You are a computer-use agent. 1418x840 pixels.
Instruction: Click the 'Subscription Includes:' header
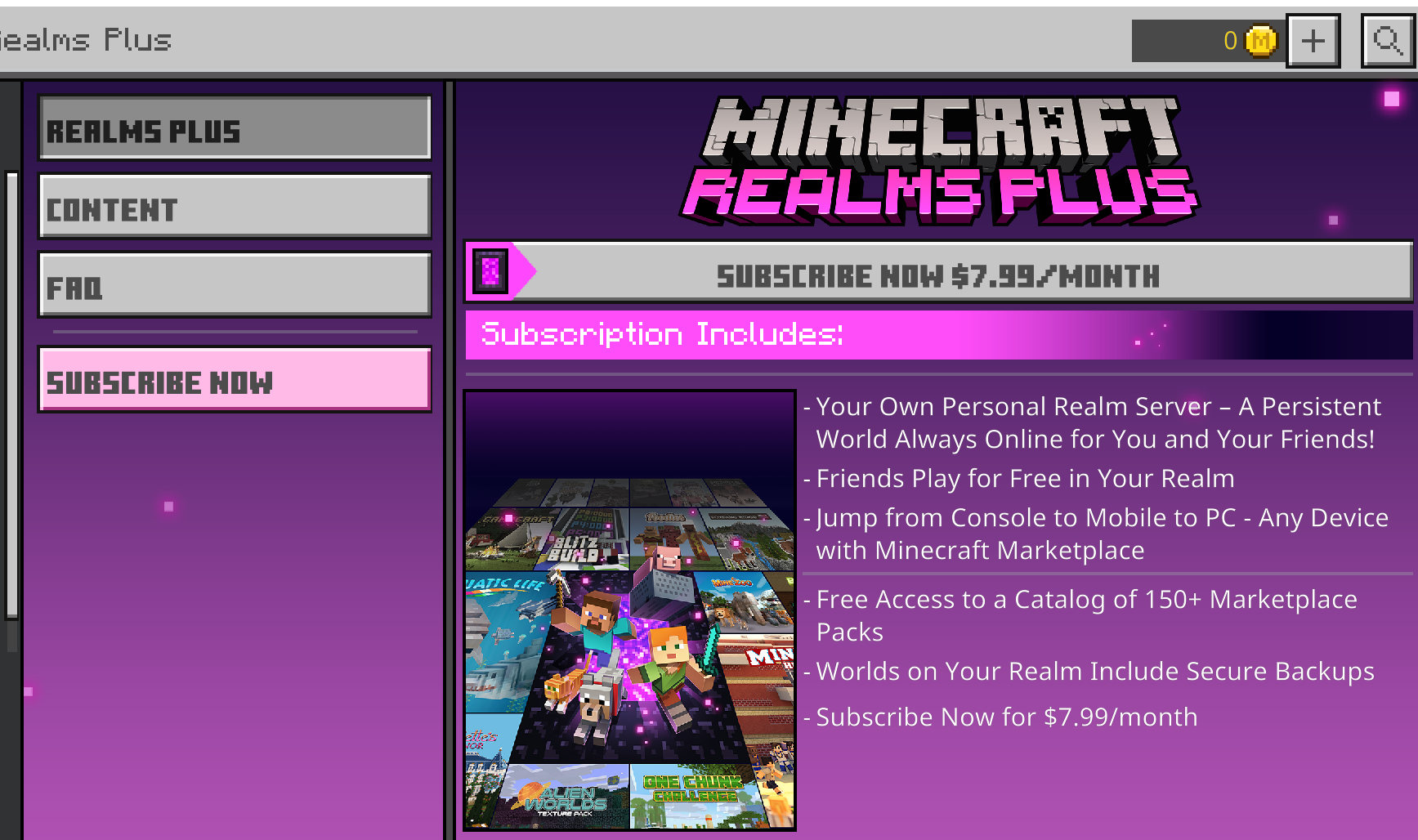[x=662, y=334]
